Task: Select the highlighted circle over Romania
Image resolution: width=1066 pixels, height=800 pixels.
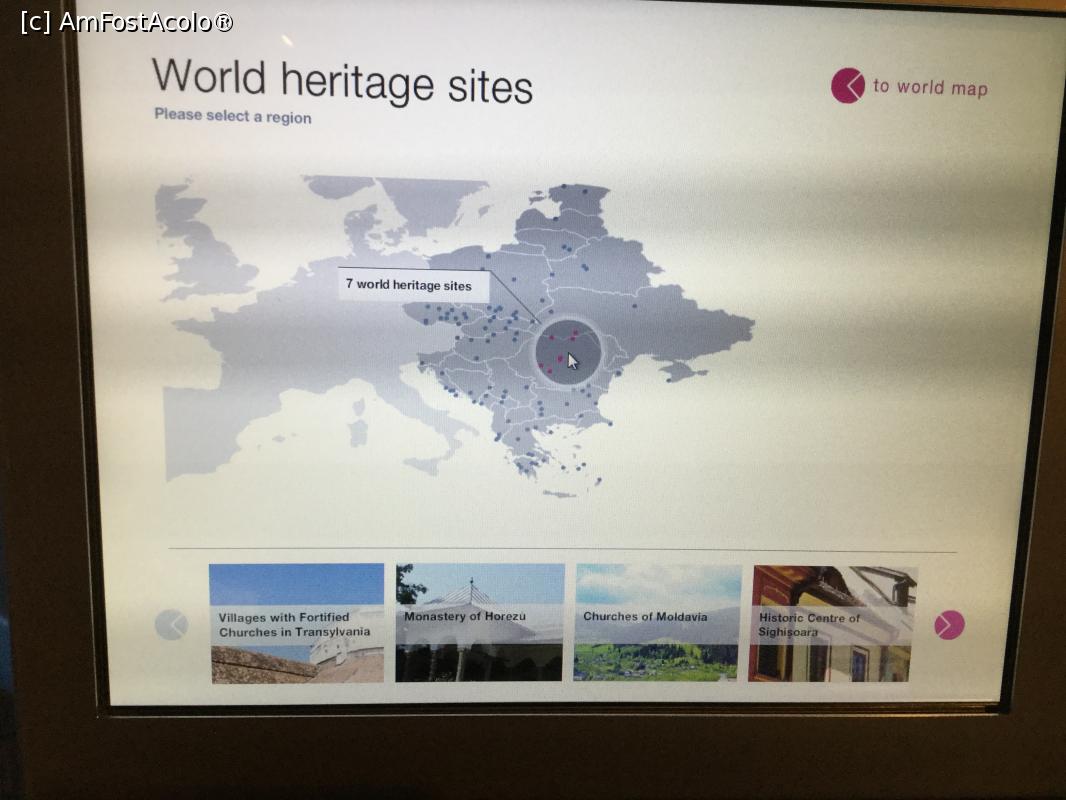Action: coord(568,352)
